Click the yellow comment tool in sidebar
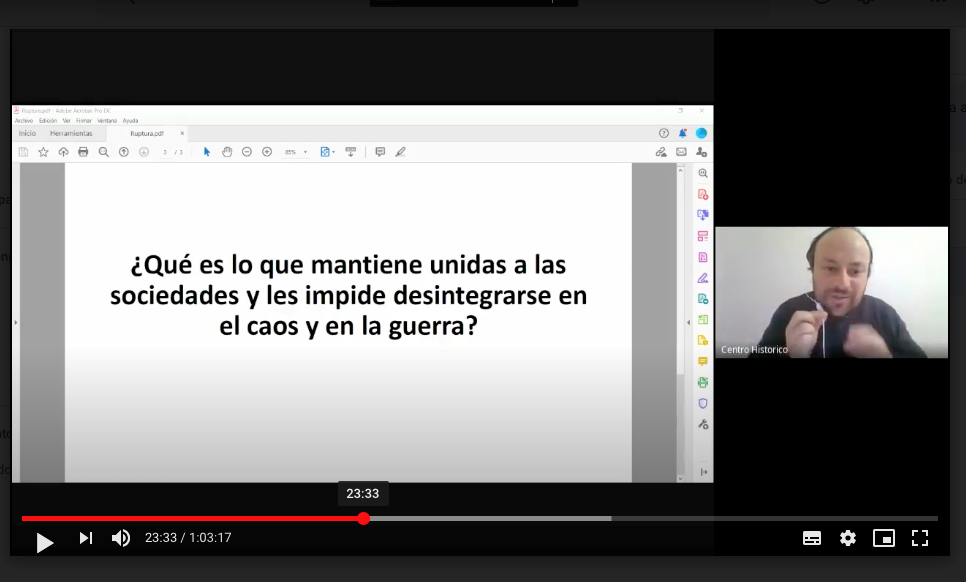 pos(703,361)
